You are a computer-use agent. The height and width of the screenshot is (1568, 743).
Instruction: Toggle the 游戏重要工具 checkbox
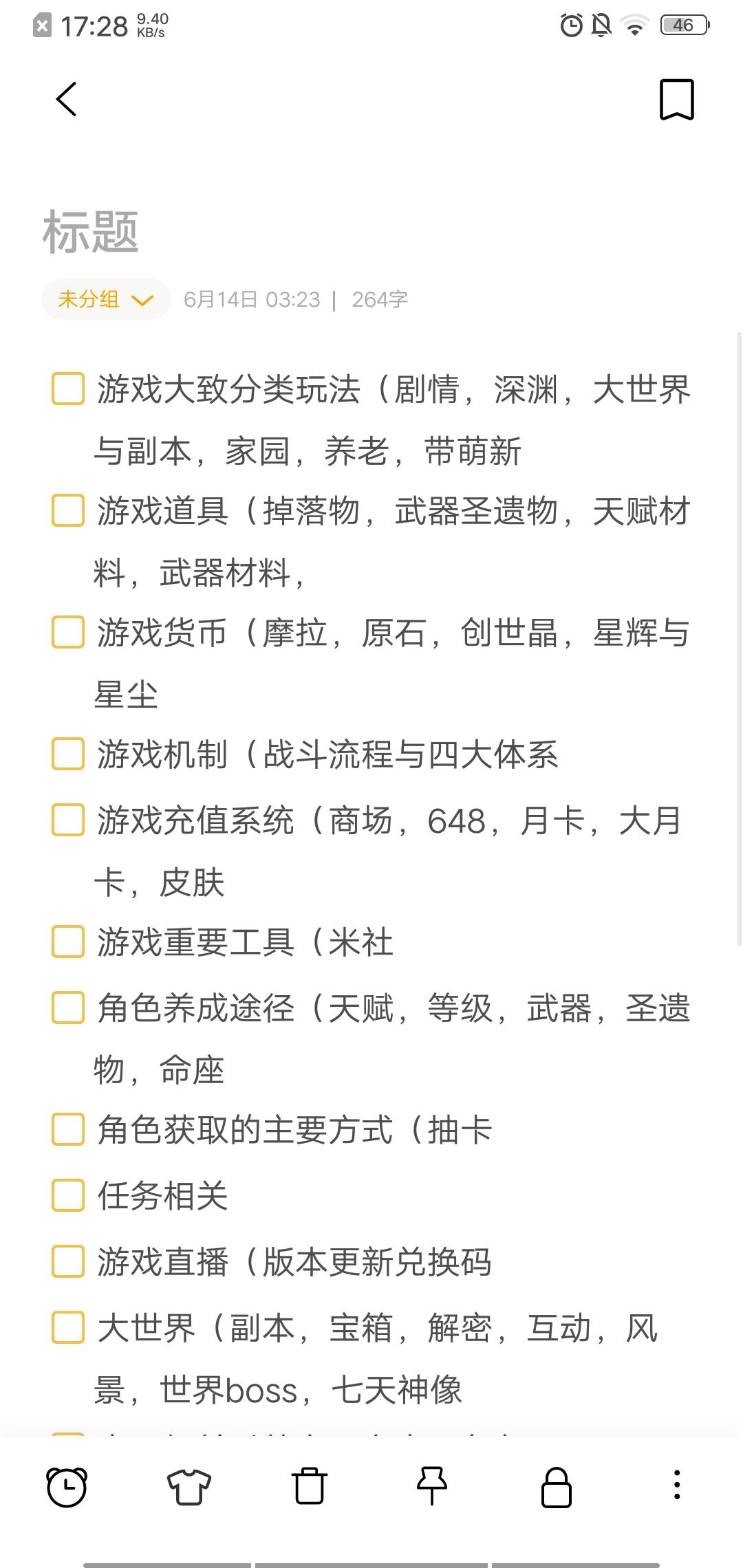point(68,941)
